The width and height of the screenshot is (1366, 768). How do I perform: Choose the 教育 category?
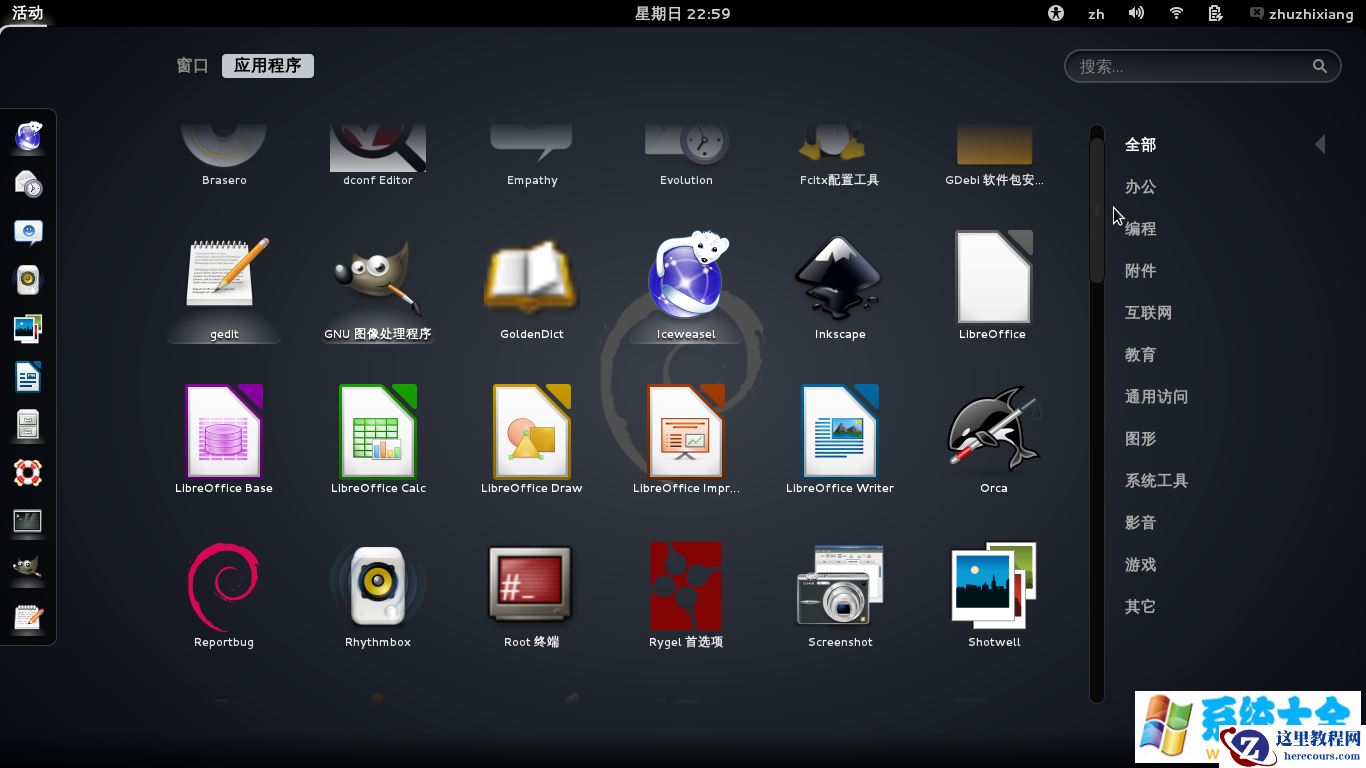point(1141,355)
